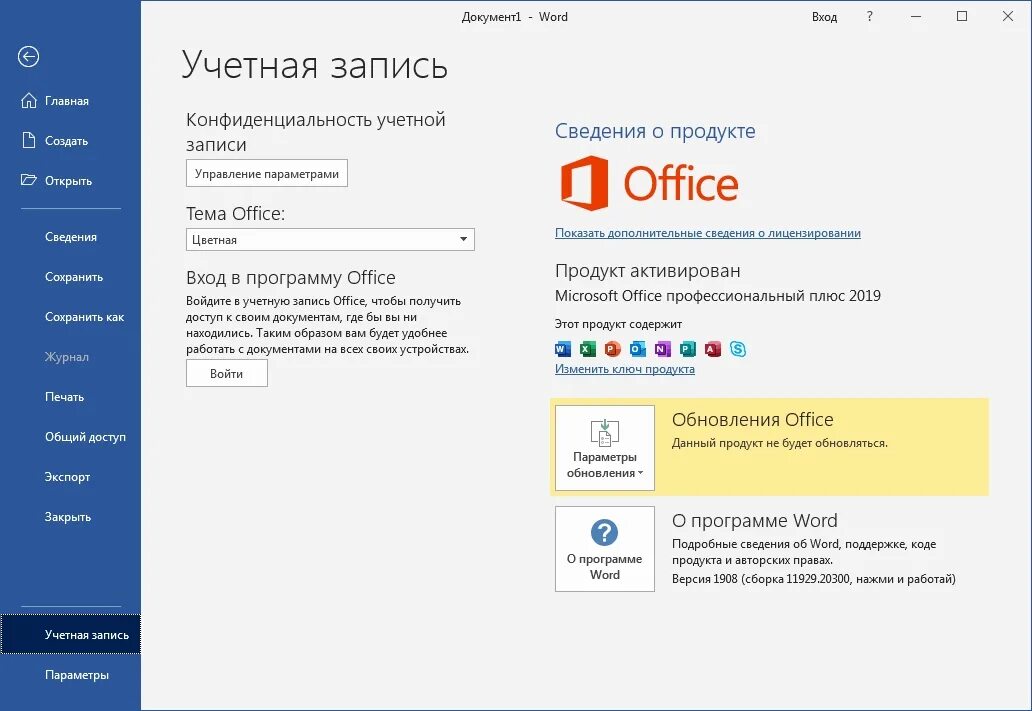The height and width of the screenshot is (711, 1032).
Task: Click the Войти sign-in button
Action: (x=226, y=373)
